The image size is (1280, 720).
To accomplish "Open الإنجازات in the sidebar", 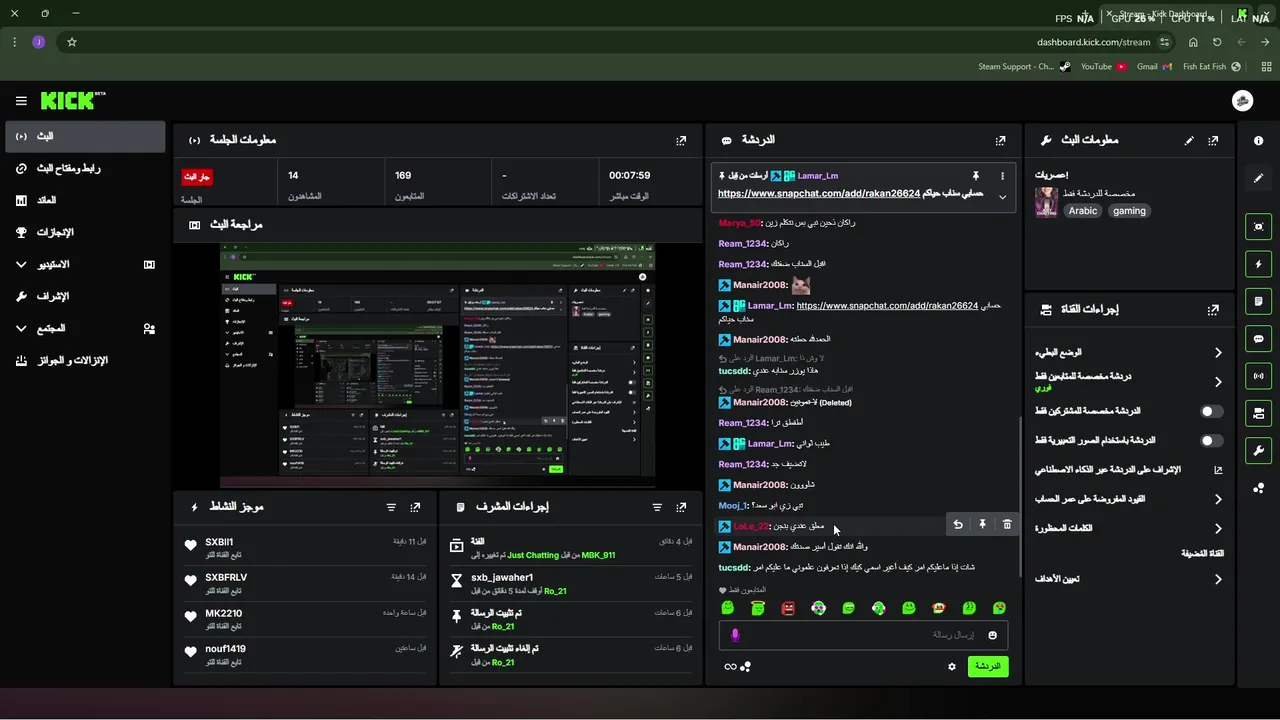I will (85, 232).
